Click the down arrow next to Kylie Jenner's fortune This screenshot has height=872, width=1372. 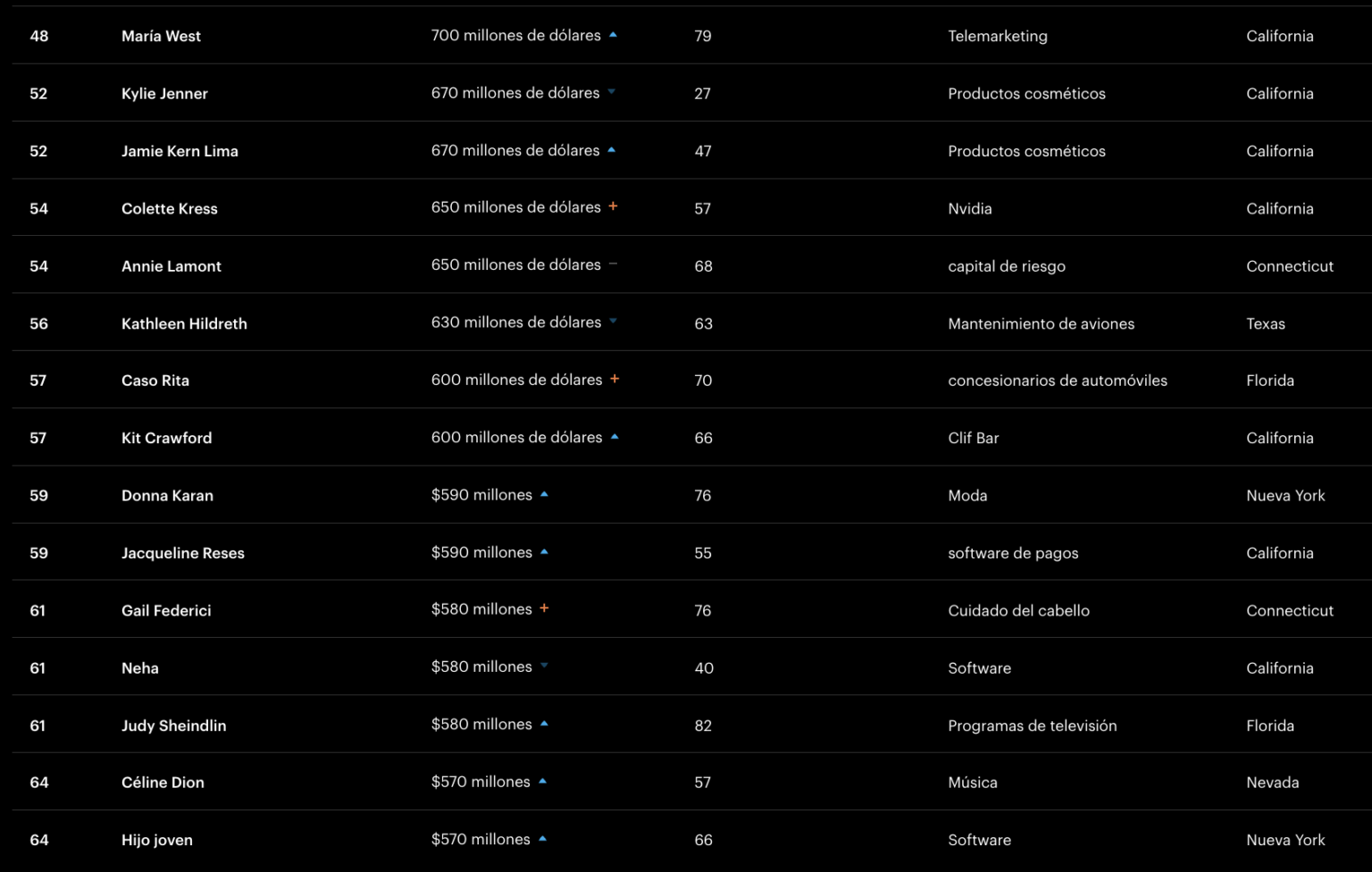click(x=612, y=92)
